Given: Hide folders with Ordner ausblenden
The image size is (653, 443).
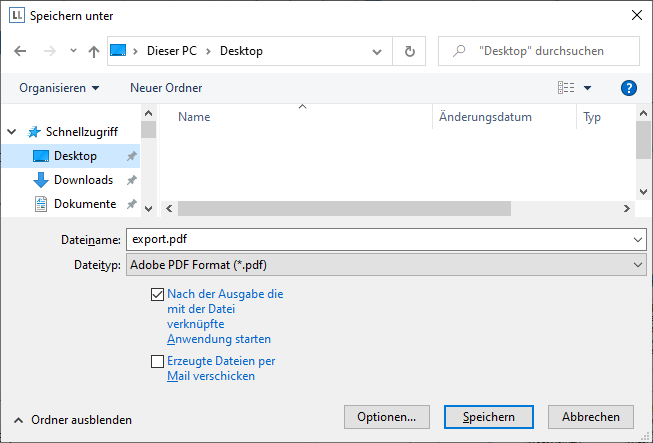Looking at the screenshot, I should 73,420.
